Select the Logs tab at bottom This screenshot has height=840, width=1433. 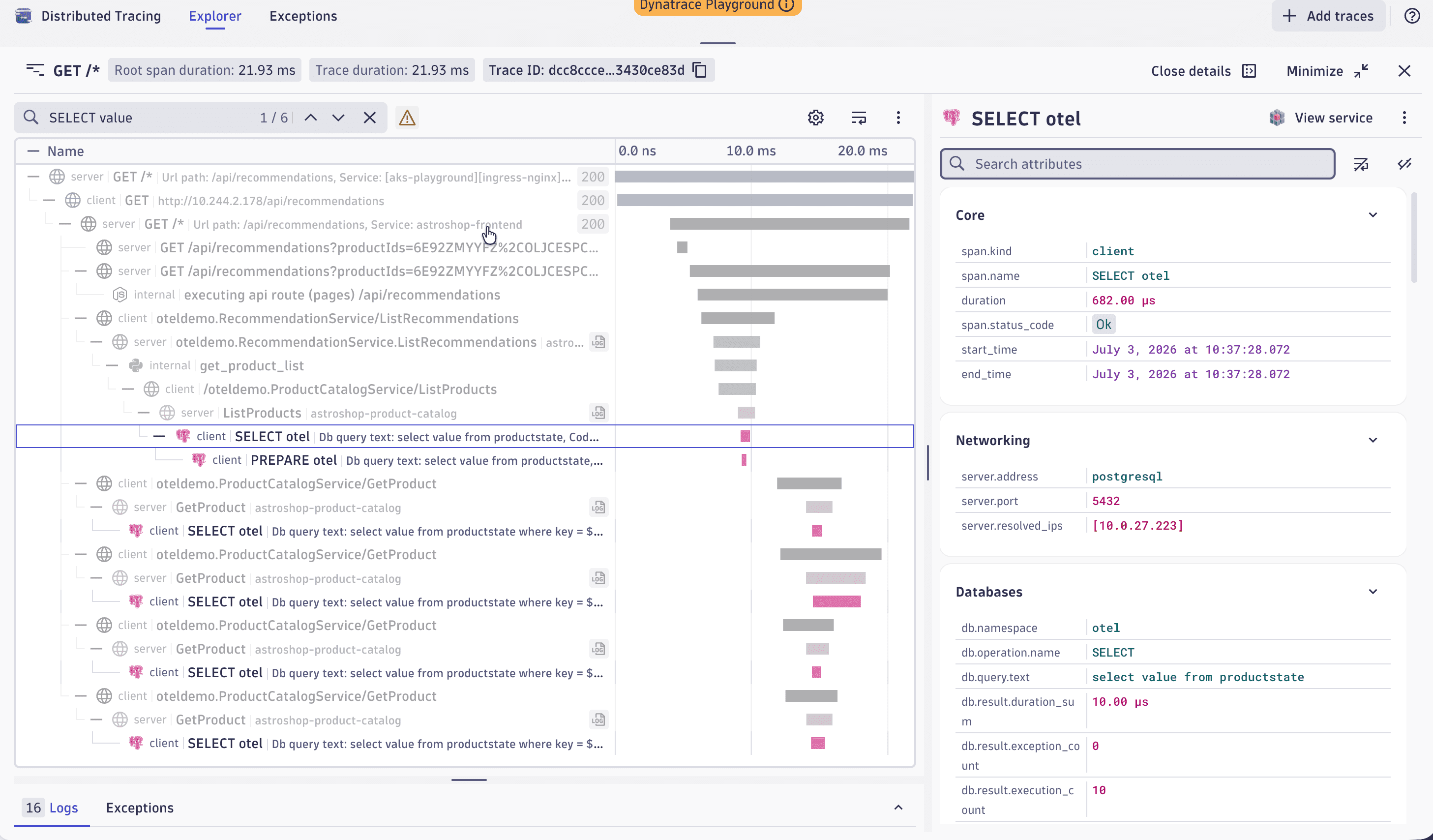tap(52, 808)
